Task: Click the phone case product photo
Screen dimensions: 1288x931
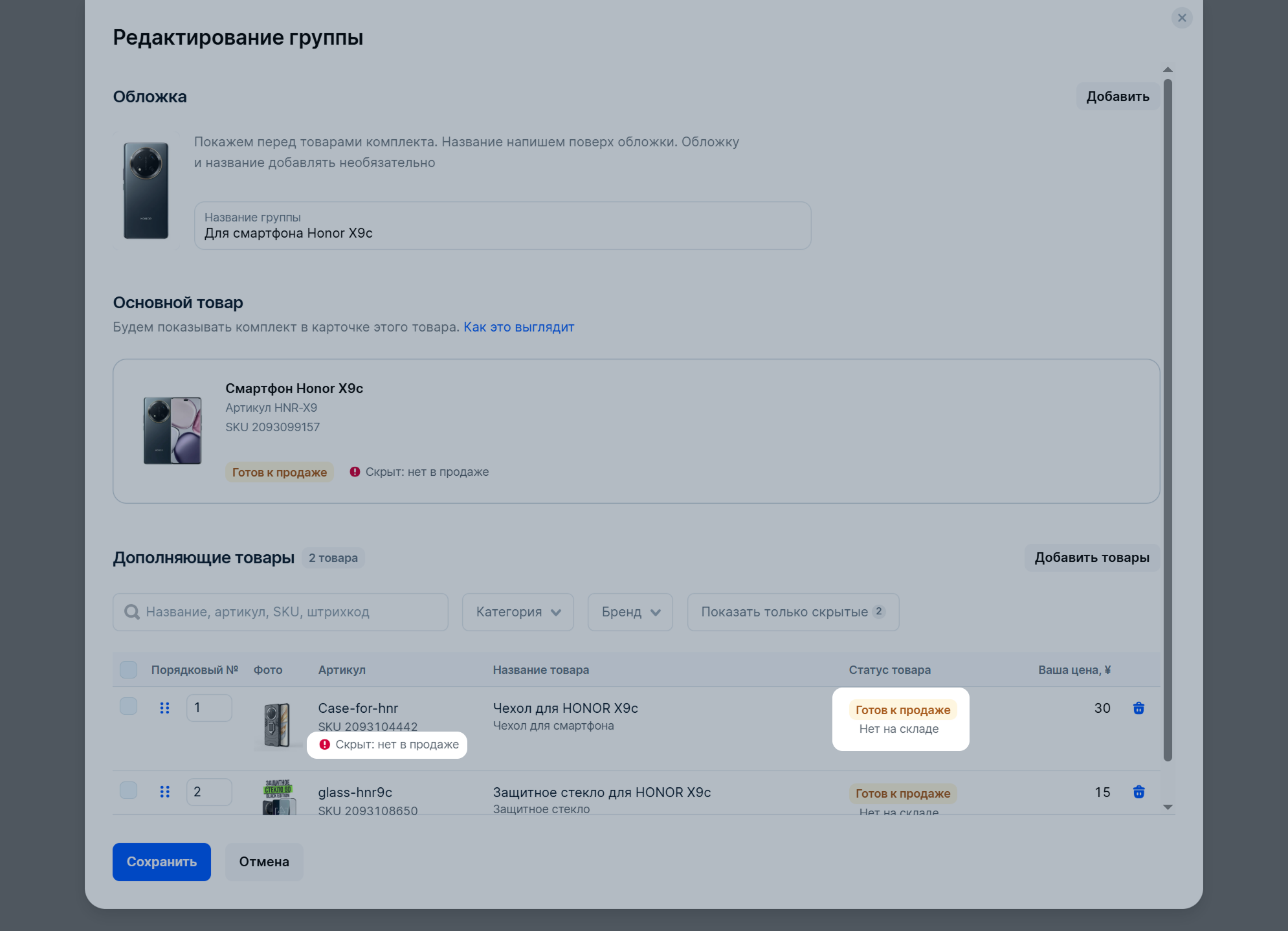Action: (x=278, y=725)
